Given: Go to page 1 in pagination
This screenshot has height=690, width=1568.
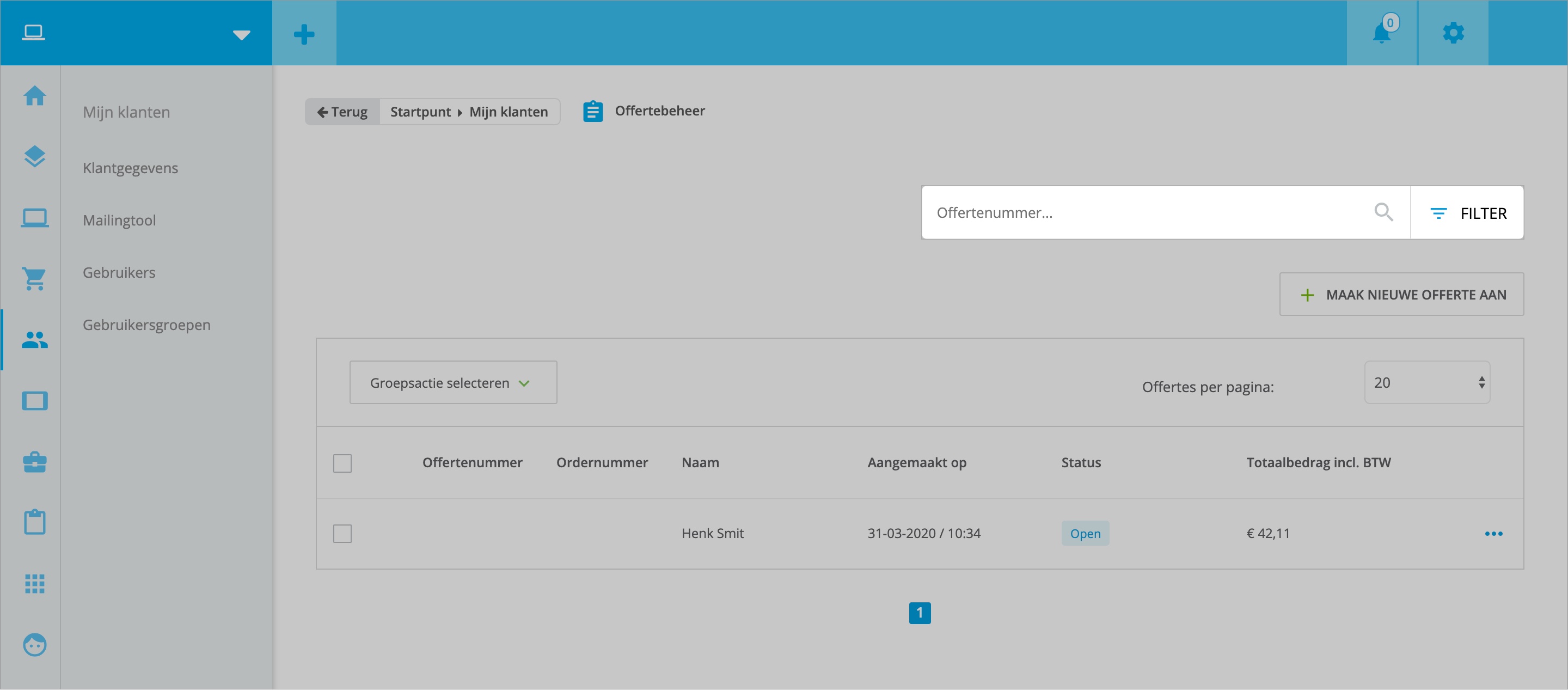Looking at the screenshot, I should 920,613.
